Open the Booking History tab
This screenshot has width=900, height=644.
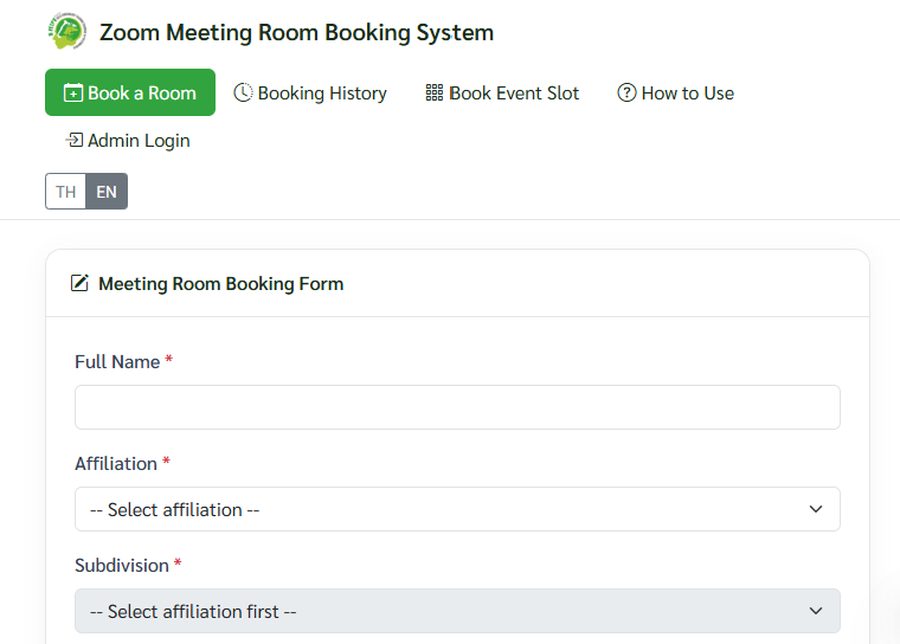310,92
